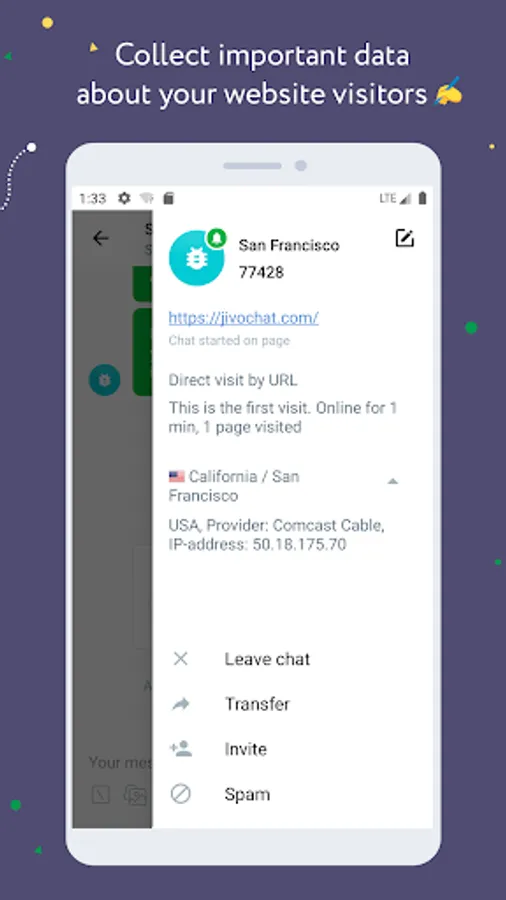
Task: Go back using the arrow icon
Action: tap(100, 238)
